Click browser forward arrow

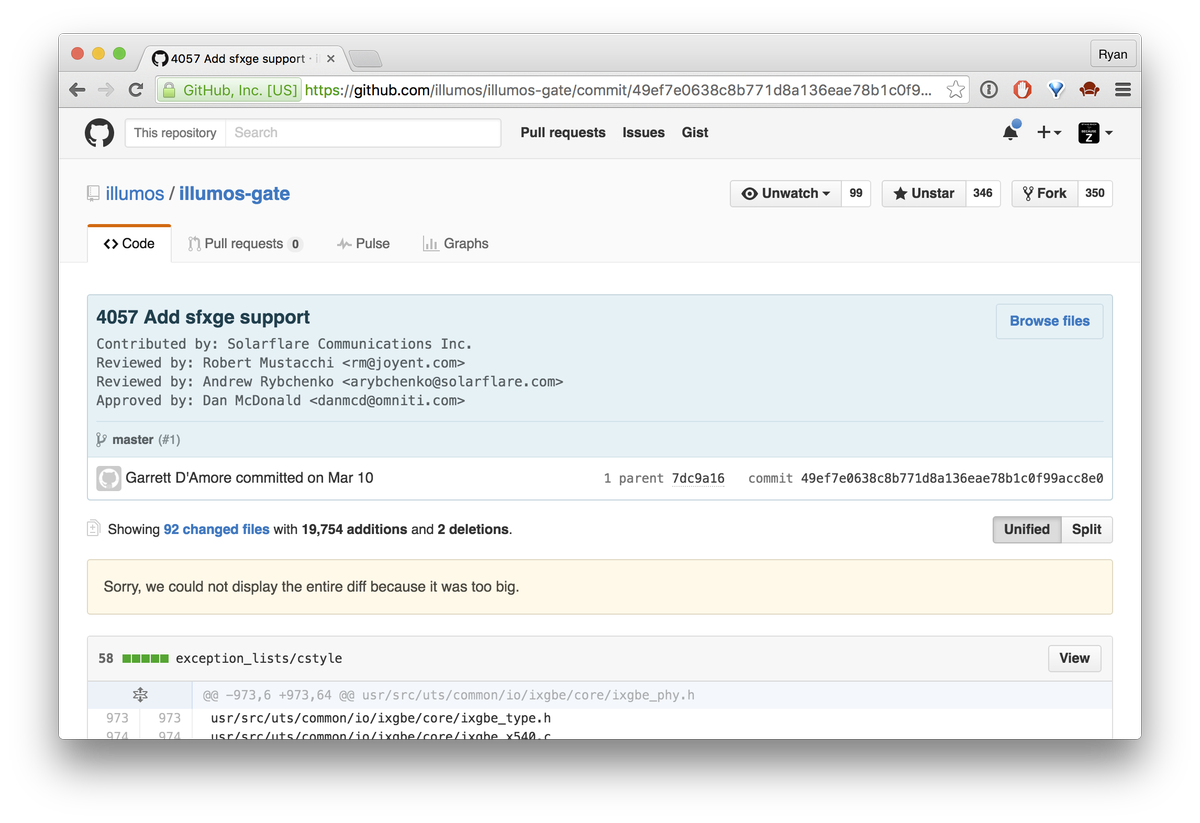coord(106,90)
